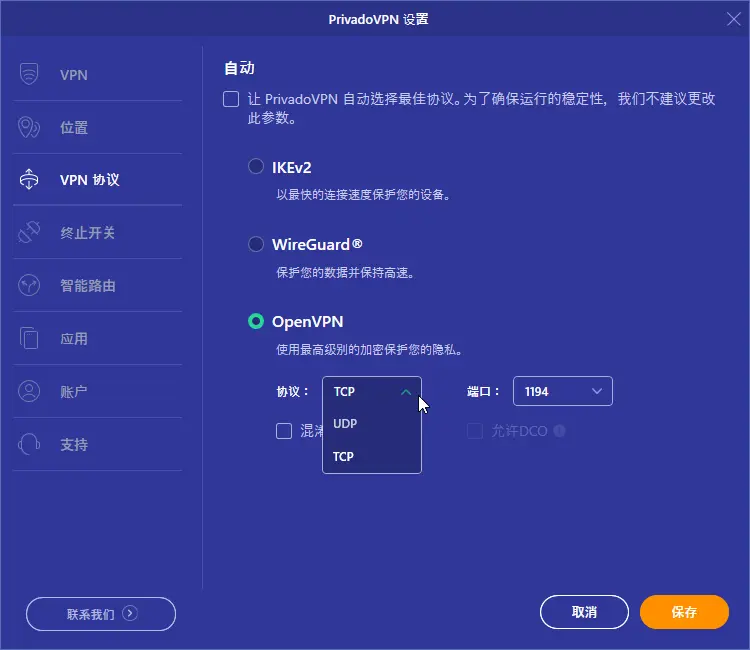Screen dimensions: 750x650
Task: Click the IKEv2 label text
Action: [x=292, y=167]
